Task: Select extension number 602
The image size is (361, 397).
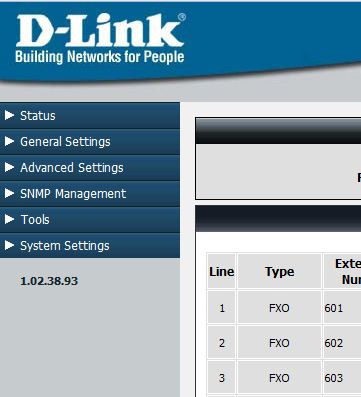Action: pyautogui.click(x=334, y=343)
